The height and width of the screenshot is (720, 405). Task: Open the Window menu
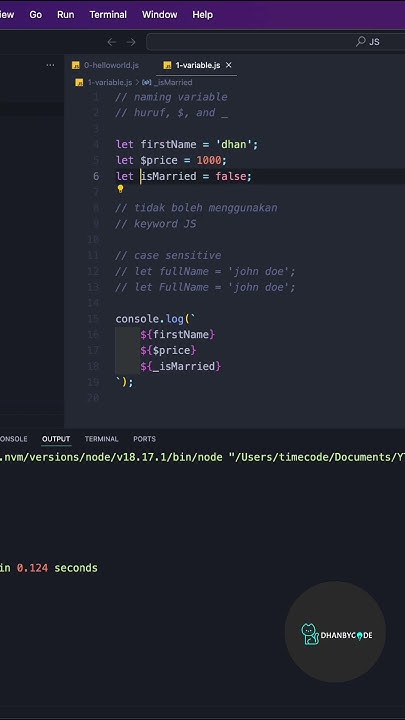pos(159,15)
